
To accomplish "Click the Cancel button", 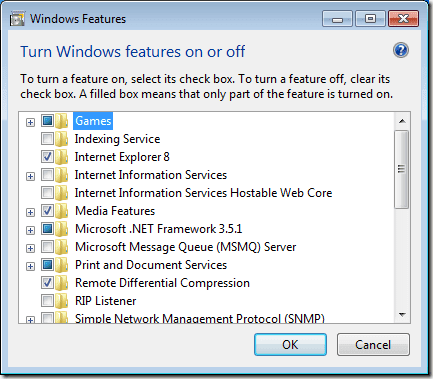I will coord(373,345).
